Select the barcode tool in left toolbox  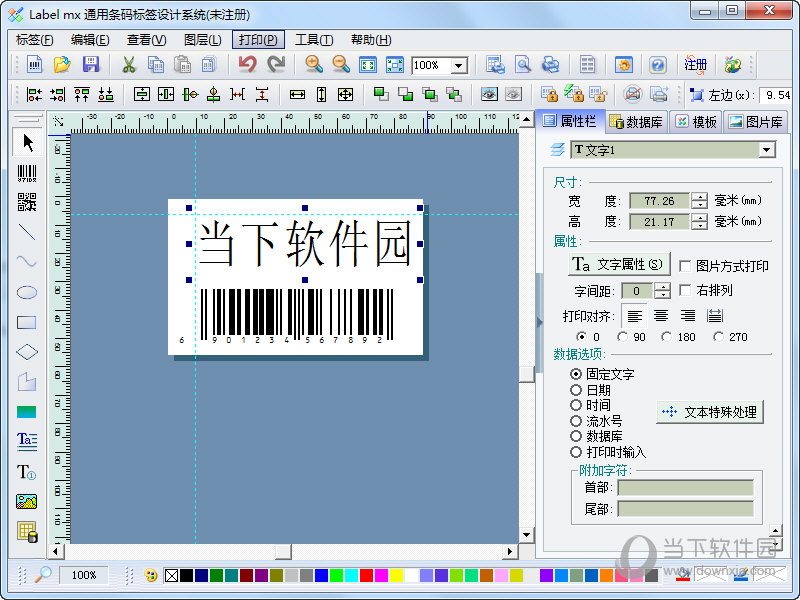pyautogui.click(x=27, y=173)
